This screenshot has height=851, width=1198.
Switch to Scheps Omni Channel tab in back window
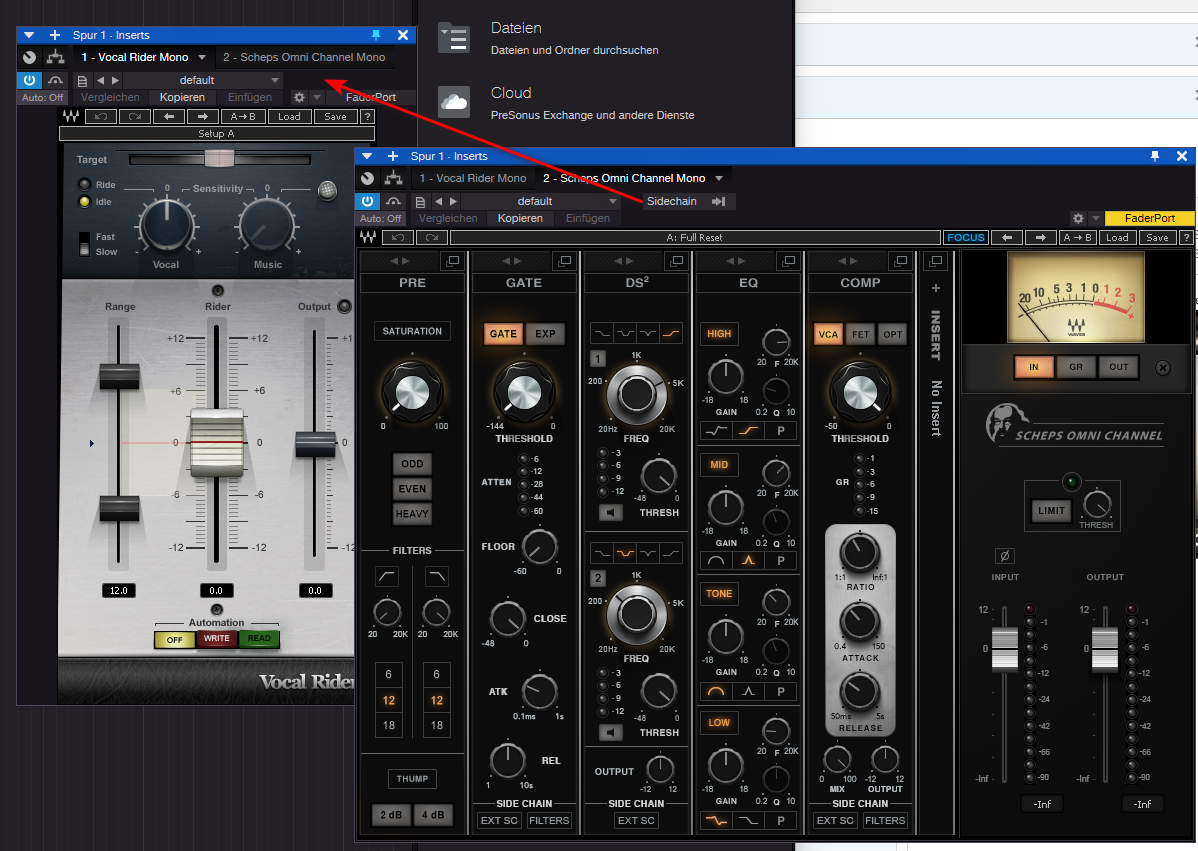[x=304, y=58]
